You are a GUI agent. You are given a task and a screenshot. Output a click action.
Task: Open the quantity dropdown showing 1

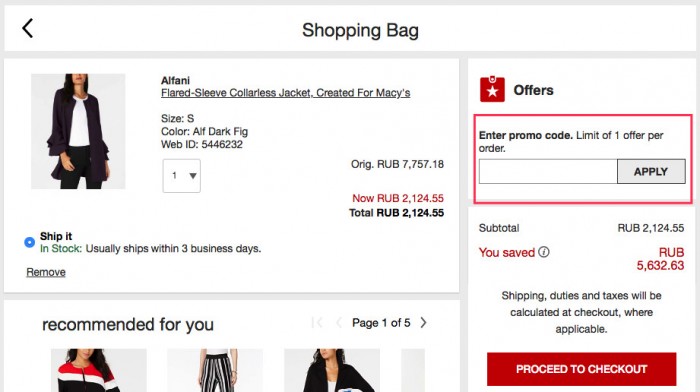[x=181, y=175]
